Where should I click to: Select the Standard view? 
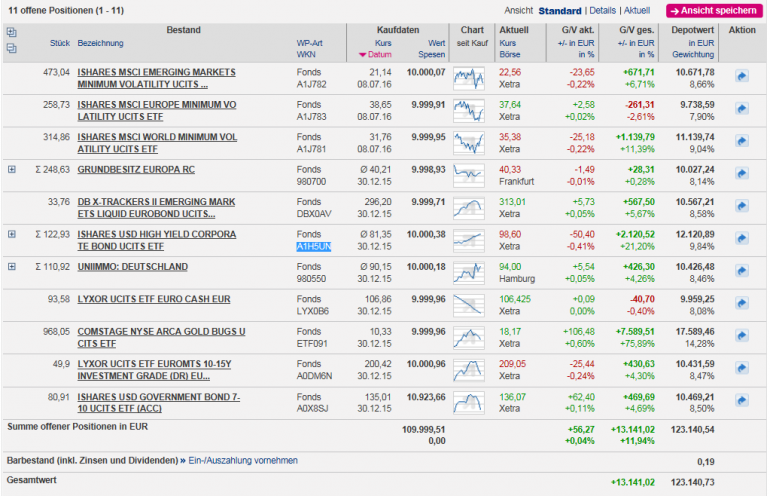(560, 10)
